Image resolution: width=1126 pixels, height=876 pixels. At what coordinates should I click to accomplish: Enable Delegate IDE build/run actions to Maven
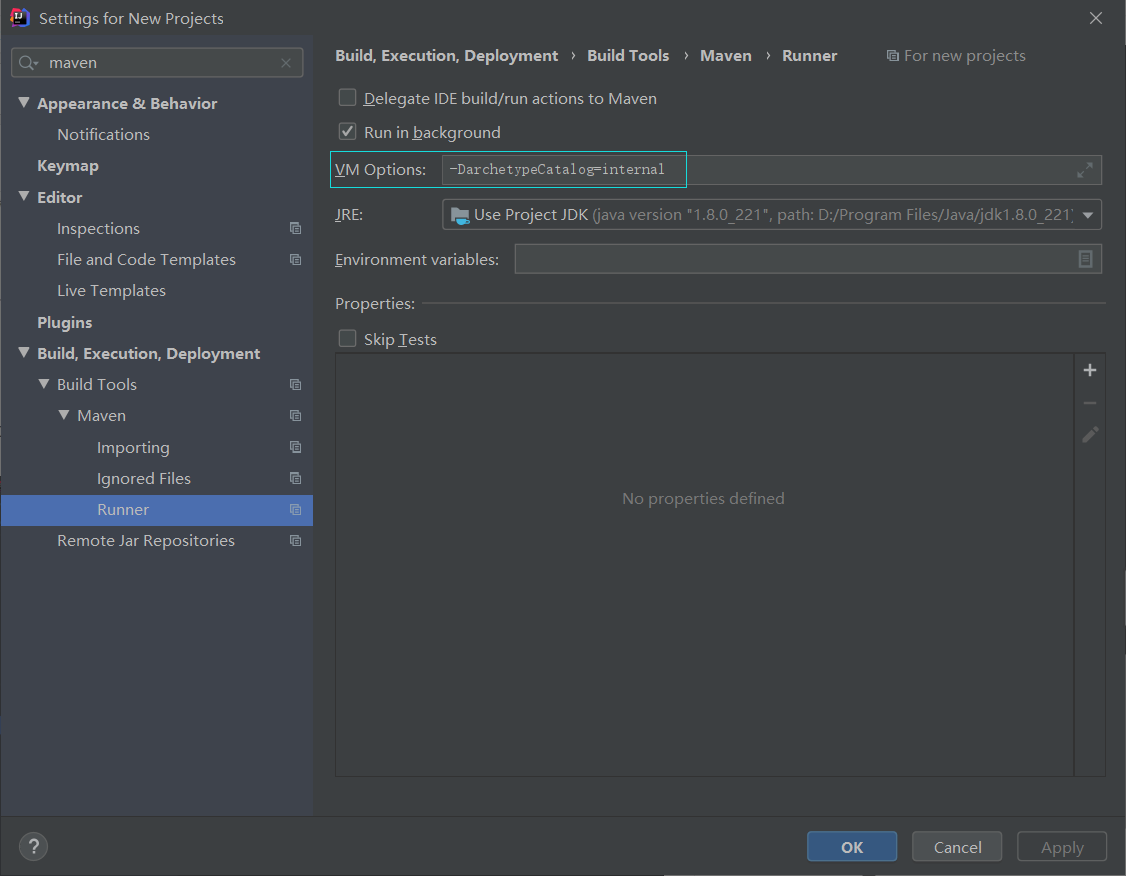tap(348, 98)
